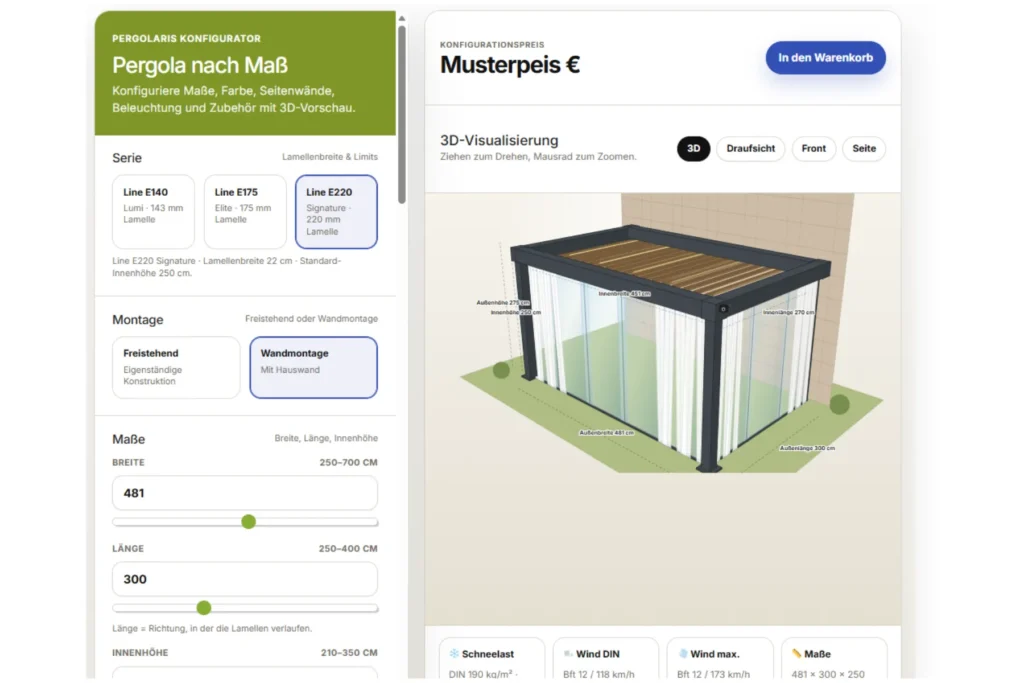Click the Breite slider handle
The image size is (1024, 683).
248,522
